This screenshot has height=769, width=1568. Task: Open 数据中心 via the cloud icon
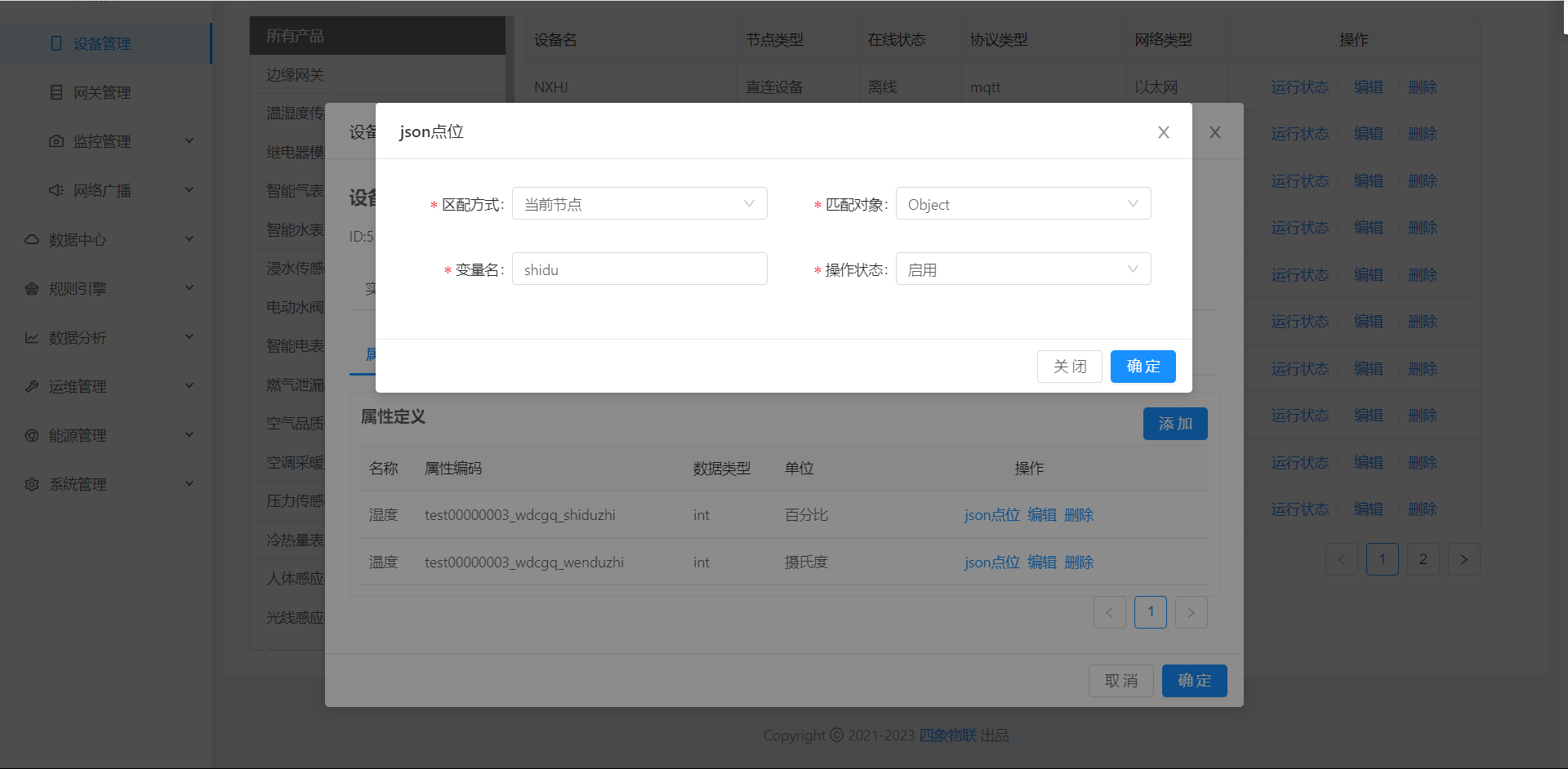tap(31, 238)
